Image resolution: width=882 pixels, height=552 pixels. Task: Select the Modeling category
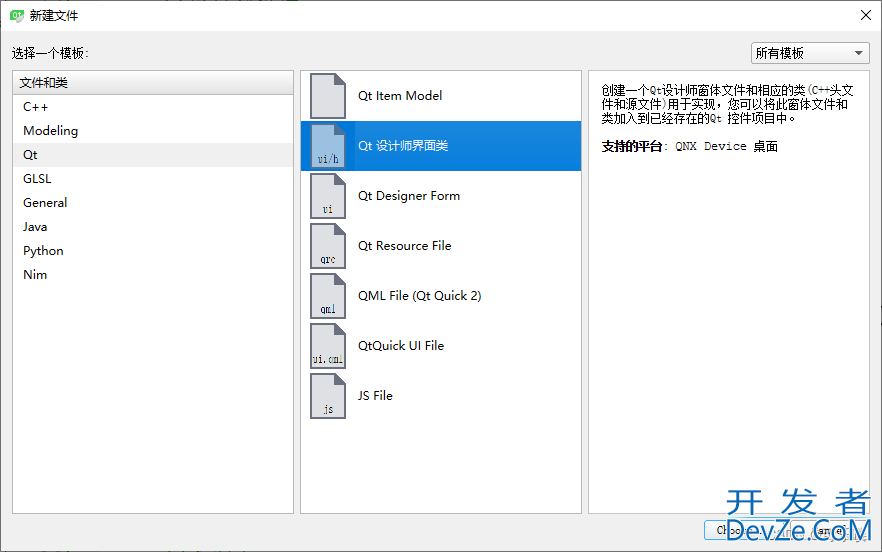coord(152,131)
